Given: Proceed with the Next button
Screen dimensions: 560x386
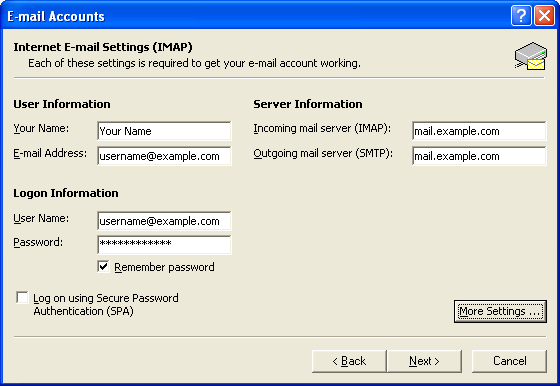Looking at the screenshot, I should [424, 361].
